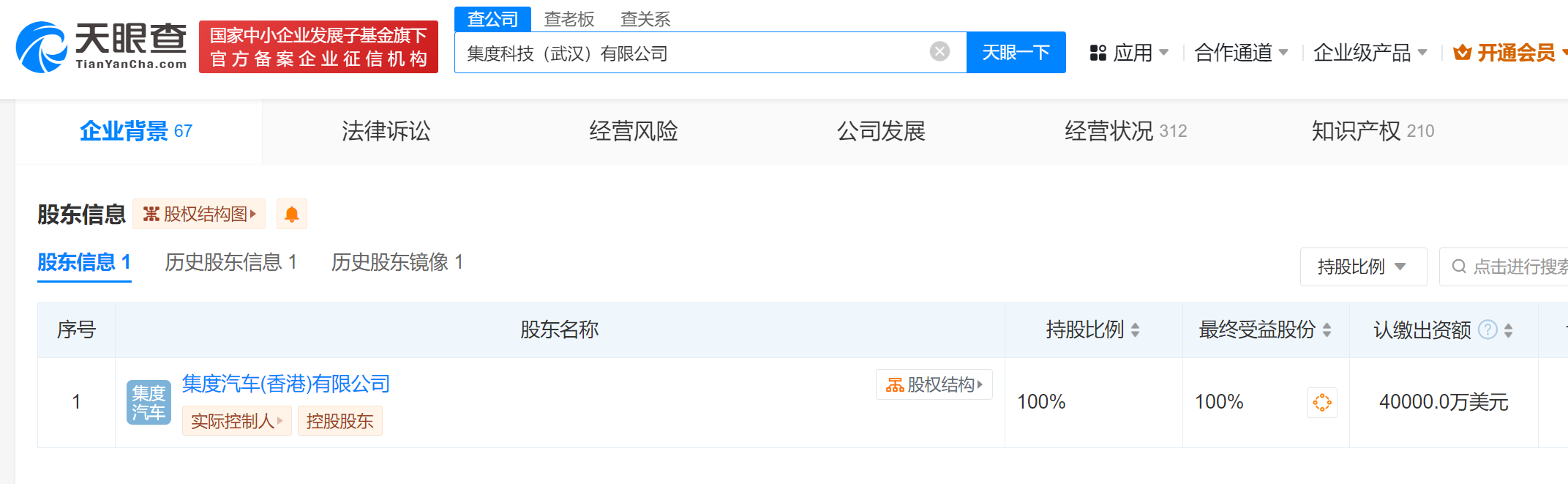This screenshot has width=1568, height=484.
Task: Open the 持股比例 filter dropdown
Action: tap(1362, 267)
